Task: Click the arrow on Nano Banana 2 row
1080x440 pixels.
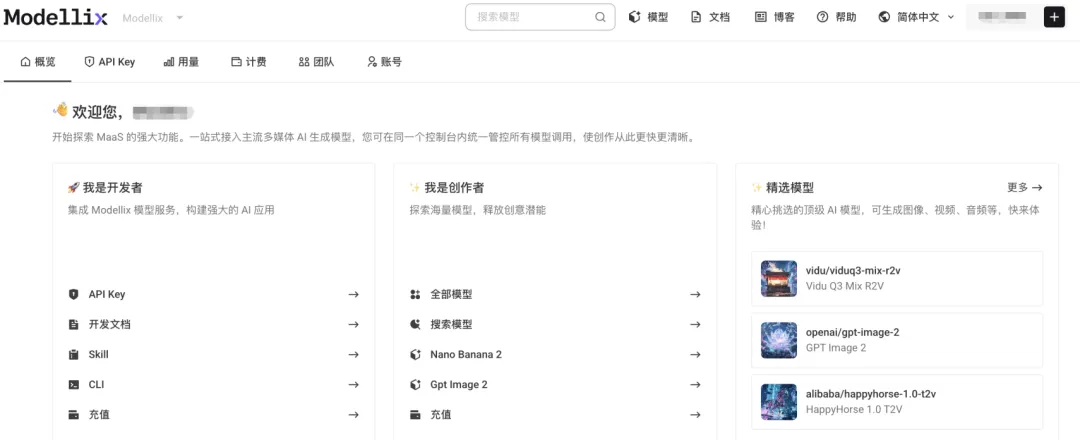Action: [695, 355]
